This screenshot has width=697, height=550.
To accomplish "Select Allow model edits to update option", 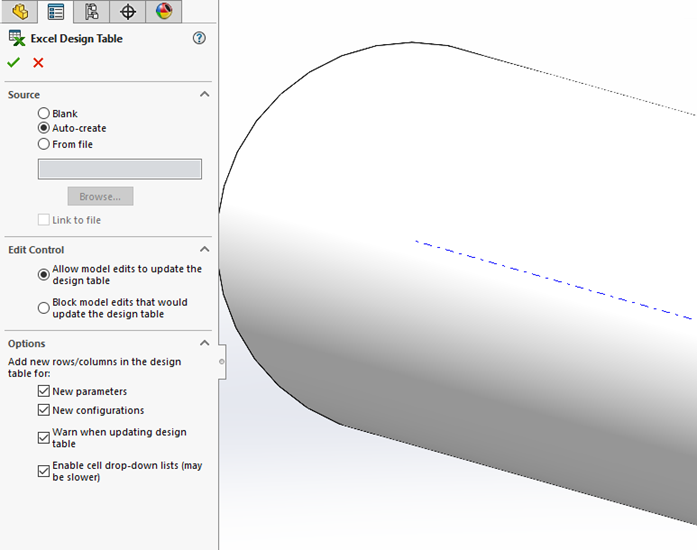I will point(44,275).
